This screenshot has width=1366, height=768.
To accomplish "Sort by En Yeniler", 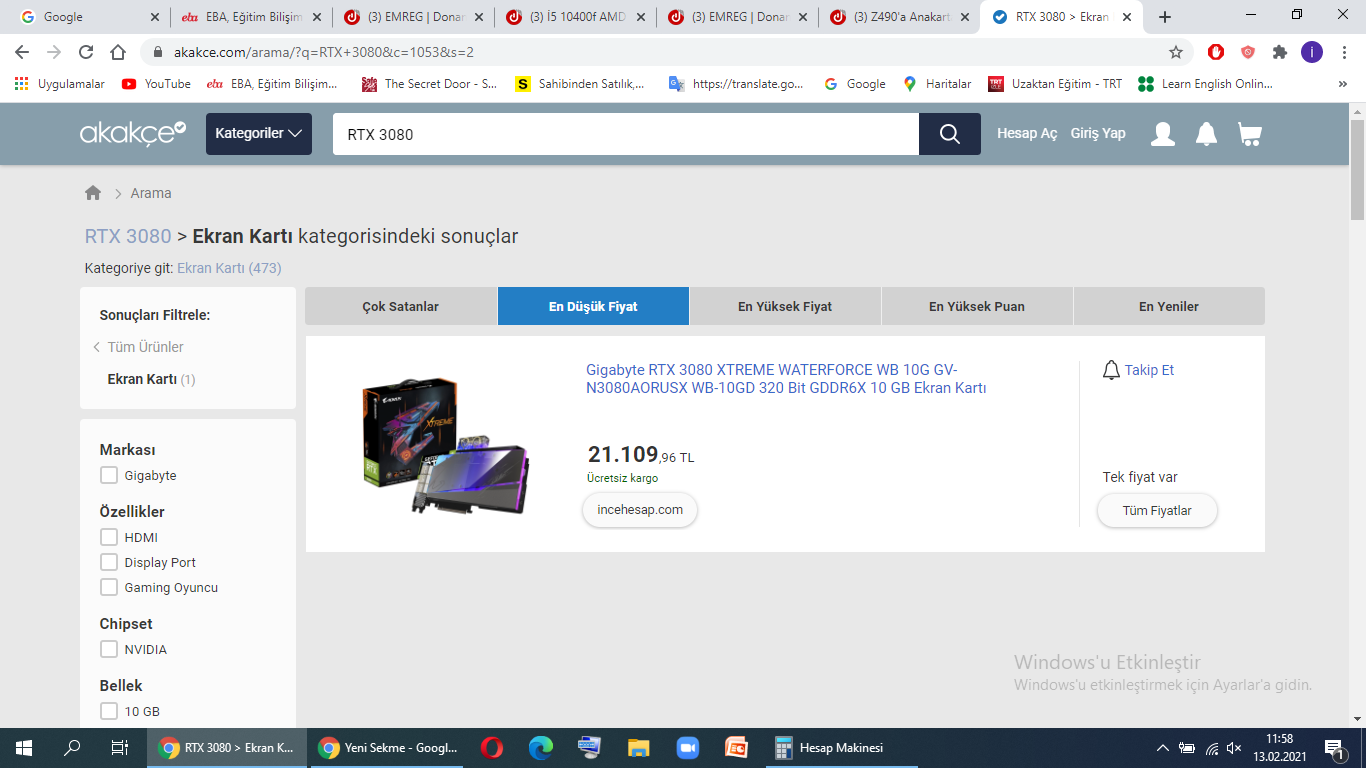I will pyautogui.click(x=1169, y=306).
